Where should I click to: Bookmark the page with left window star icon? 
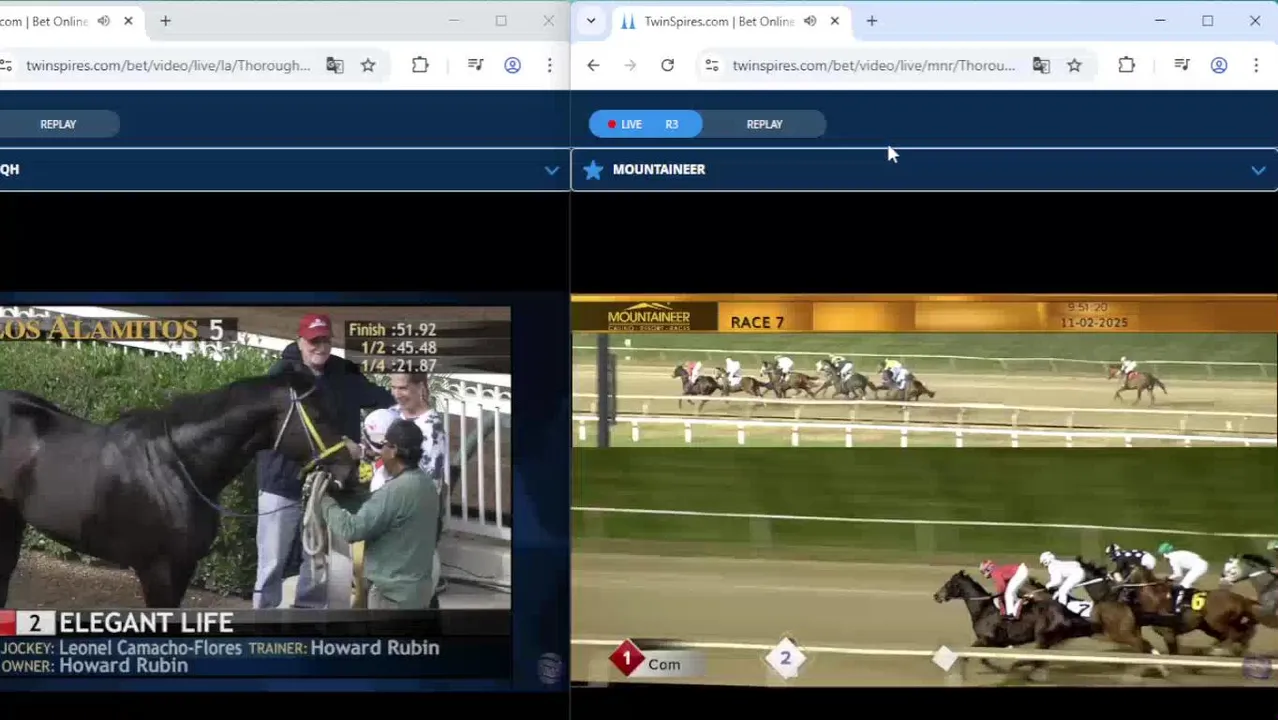click(368, 65)
